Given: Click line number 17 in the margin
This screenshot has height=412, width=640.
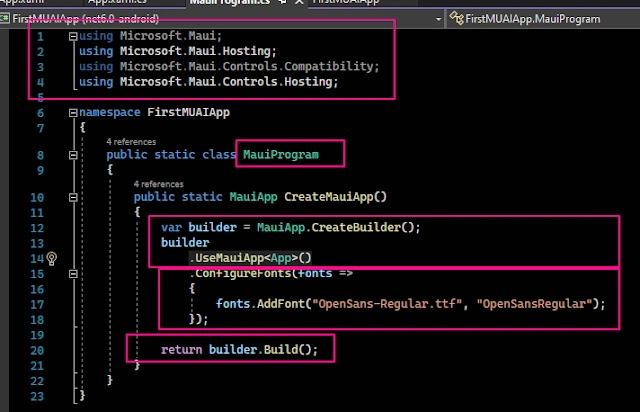Looking at the screenshot, I should 37,305.
